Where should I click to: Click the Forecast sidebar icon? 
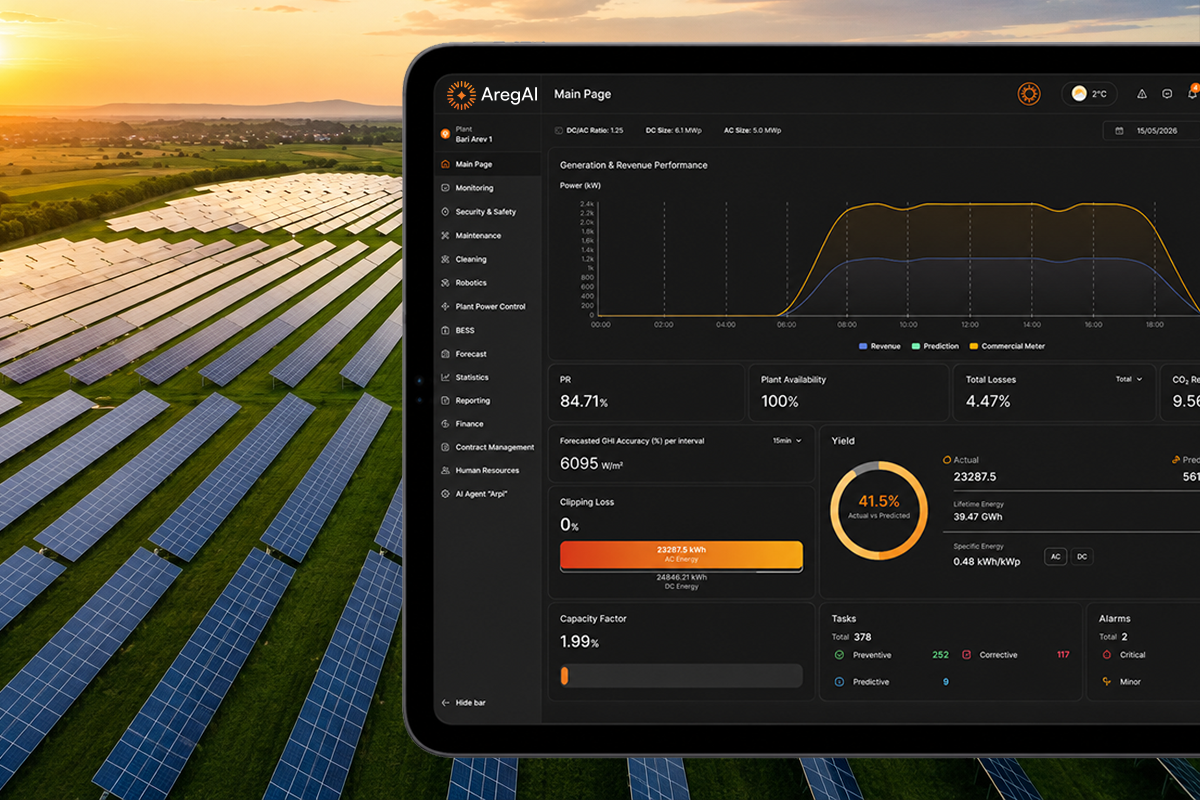446,354
